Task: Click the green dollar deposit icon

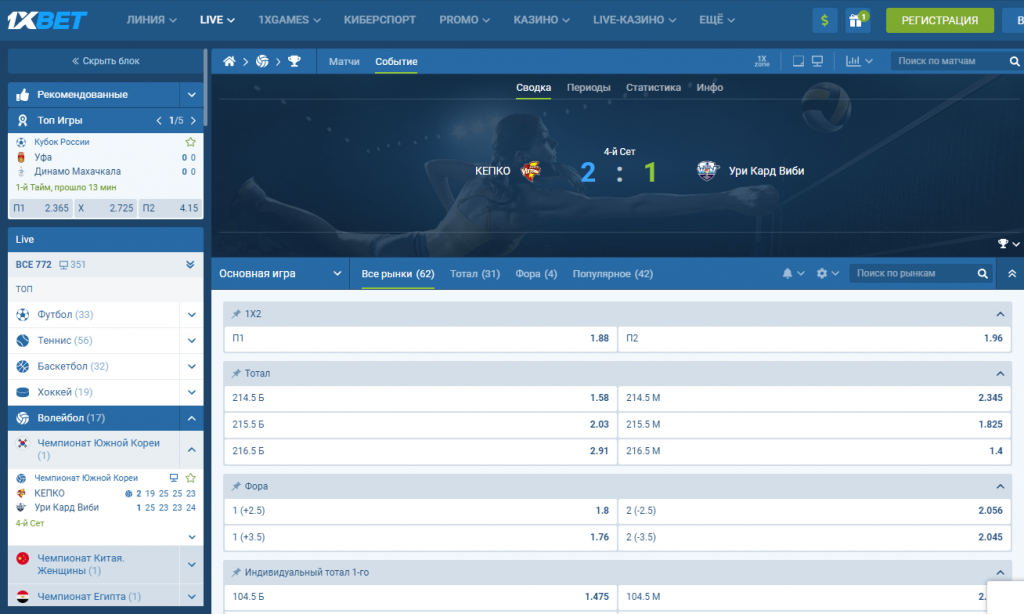Action: (825, 20)
